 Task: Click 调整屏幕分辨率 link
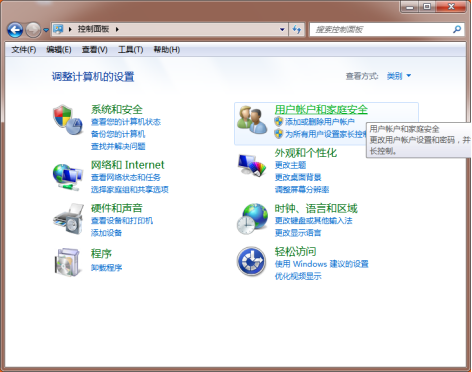point(302,190)
